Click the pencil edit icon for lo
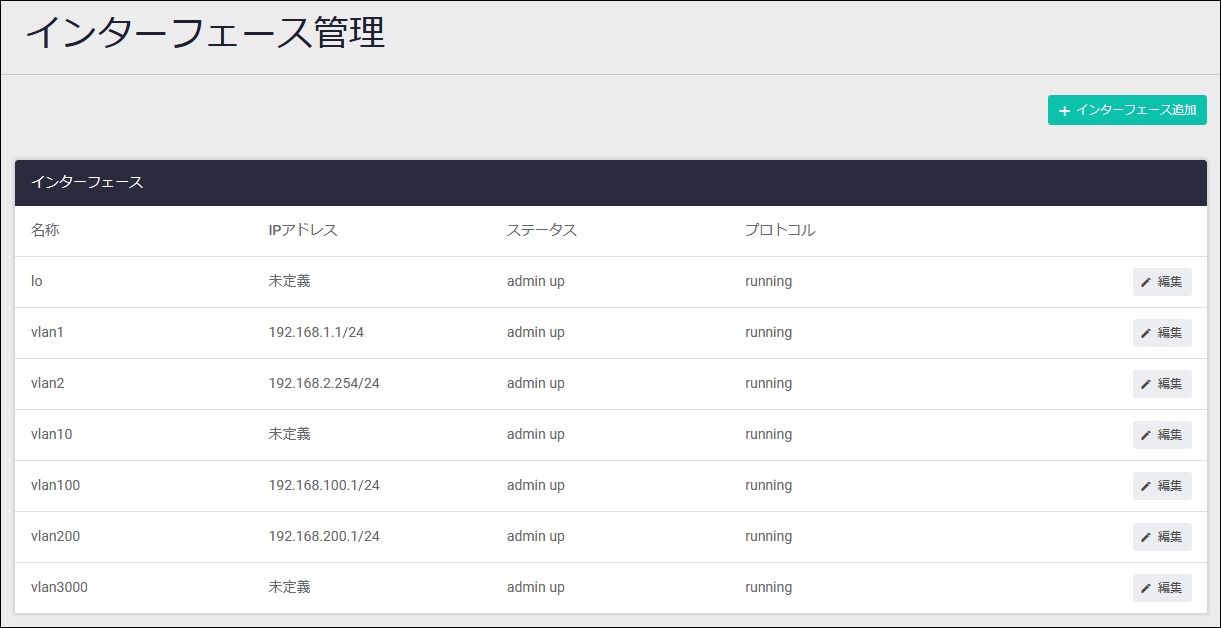This screenshot has width=1221, height=628. [1146, 282]
